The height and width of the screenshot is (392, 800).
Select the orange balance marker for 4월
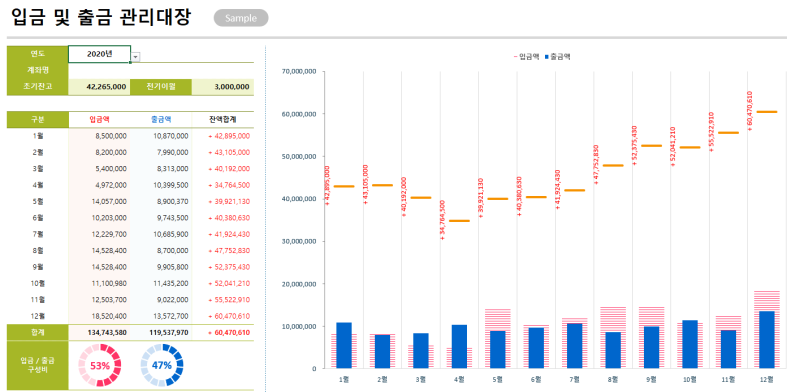click(459, 221)
